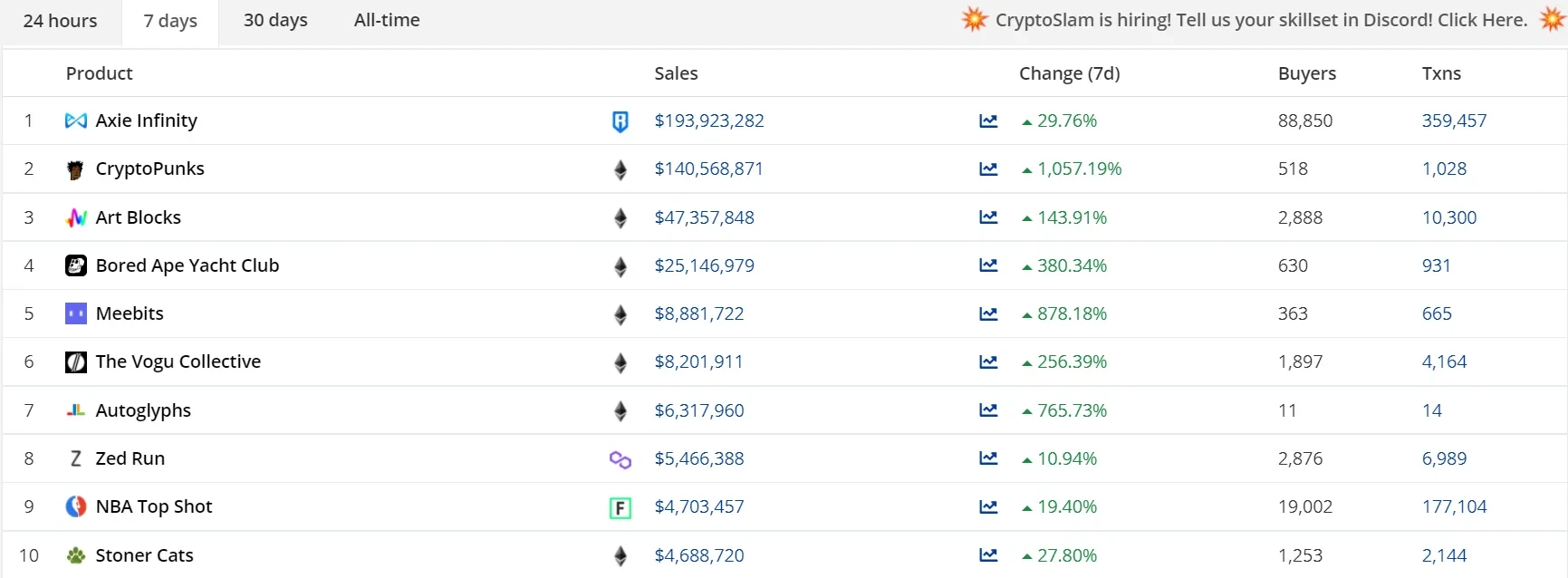Open the trend chart icon for Stoner Cats
Viewport: 1568px width, 578px height.
tap(988, 555)
